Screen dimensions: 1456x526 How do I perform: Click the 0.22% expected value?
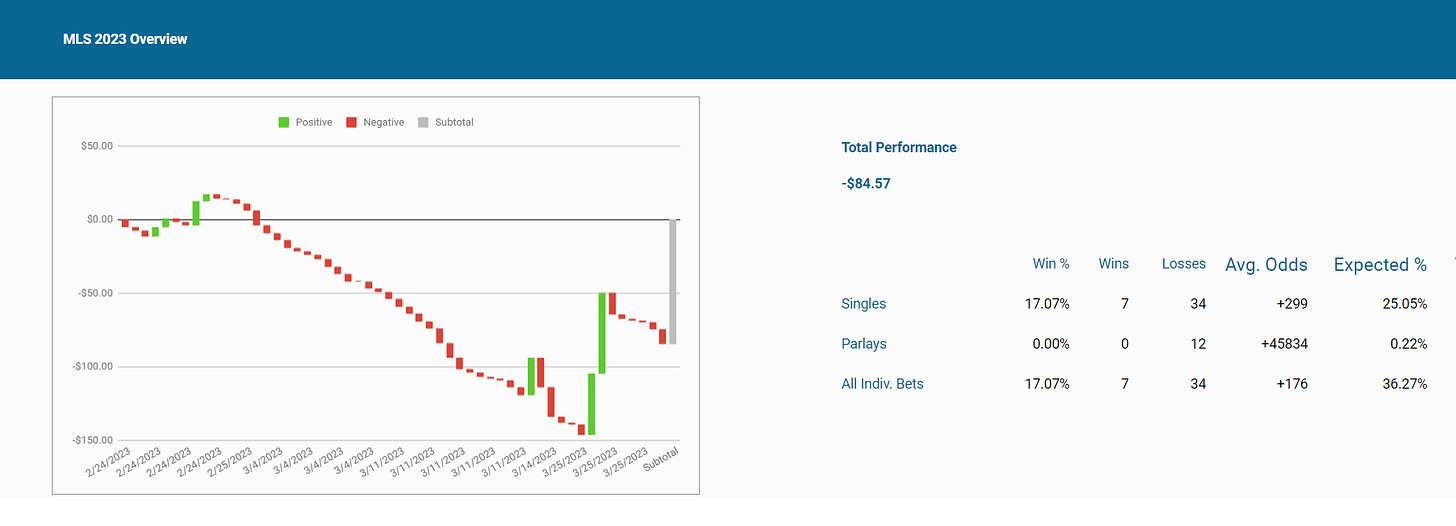pyautogui.click(x=1407, y=344)
